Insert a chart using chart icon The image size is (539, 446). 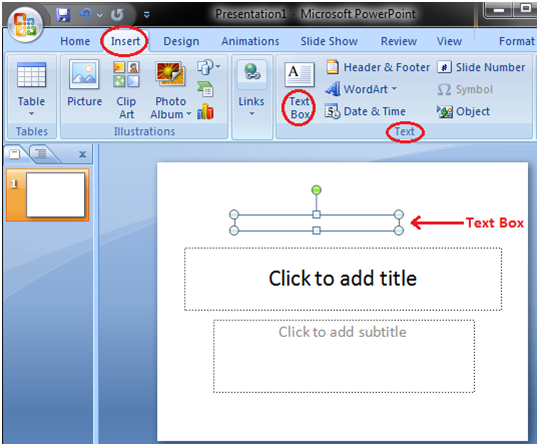pyautogui.click(x=206, y=112)
